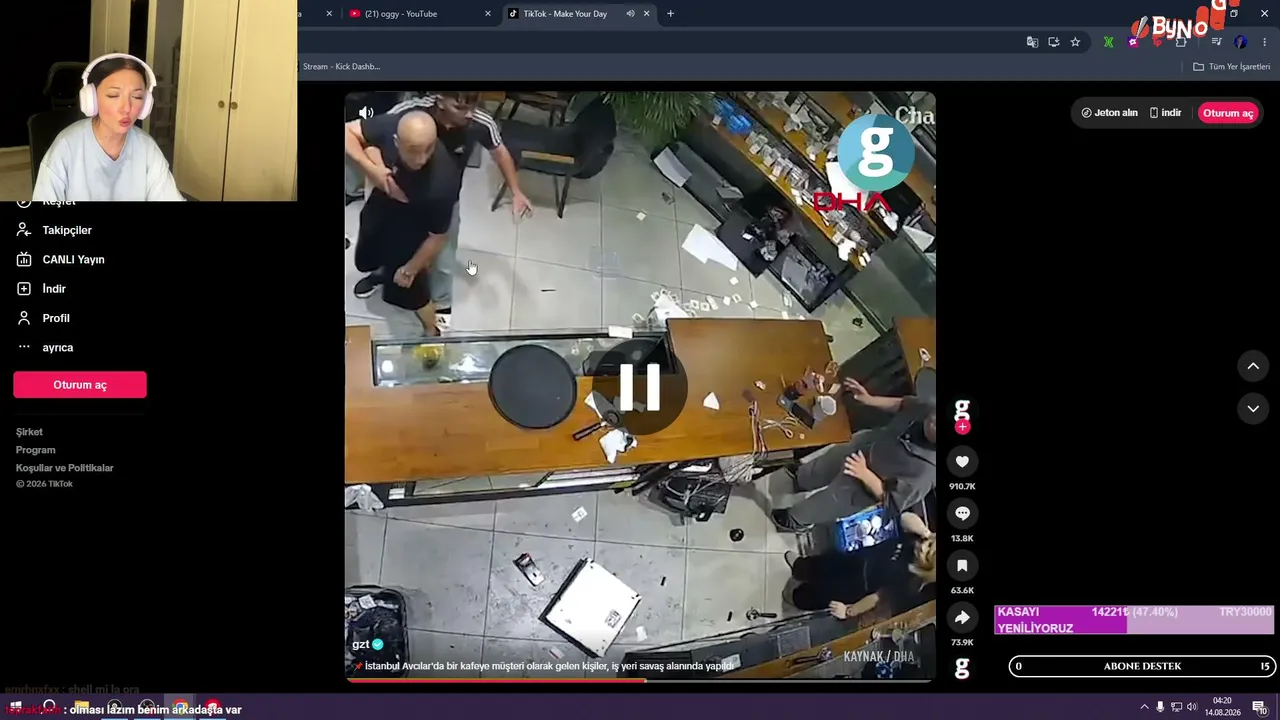Click the translate page icon
Viewport: 1280px width, 720px height.
(1032, 42)
